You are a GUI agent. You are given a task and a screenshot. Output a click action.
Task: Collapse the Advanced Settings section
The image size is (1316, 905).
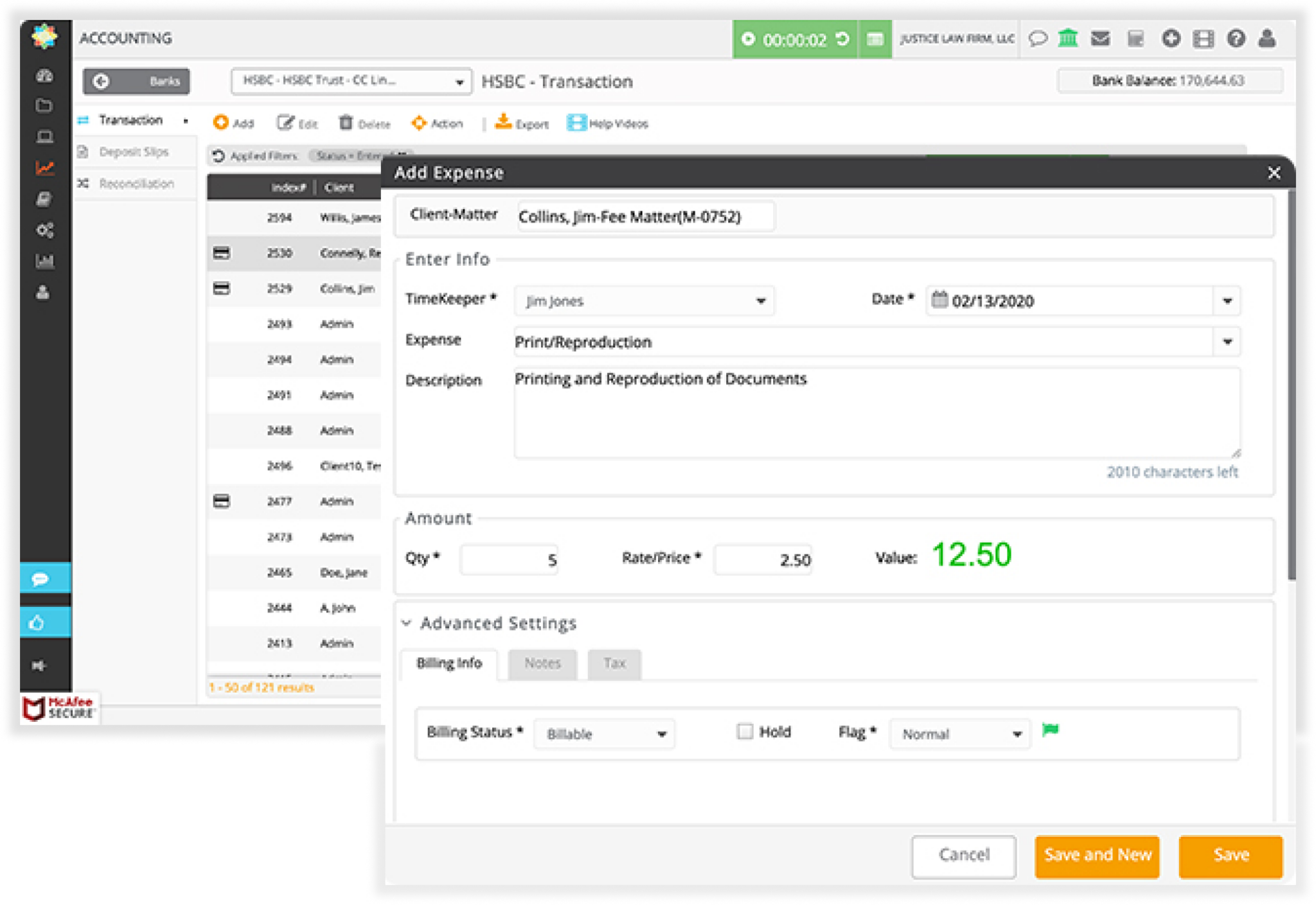407,623
